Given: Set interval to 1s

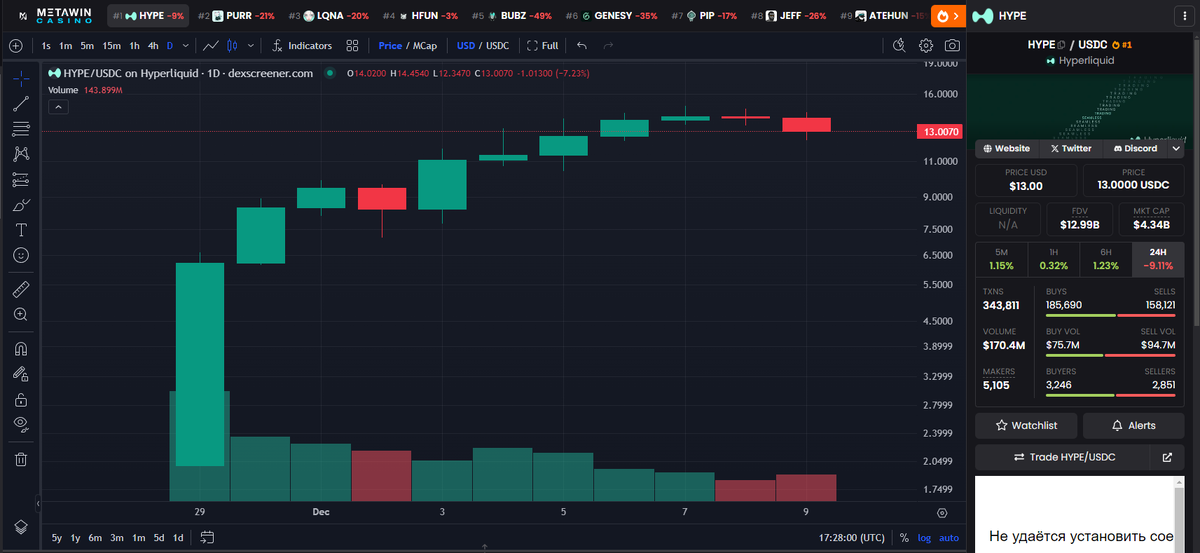Looking at the screenshot, I should tap(46, 45).
